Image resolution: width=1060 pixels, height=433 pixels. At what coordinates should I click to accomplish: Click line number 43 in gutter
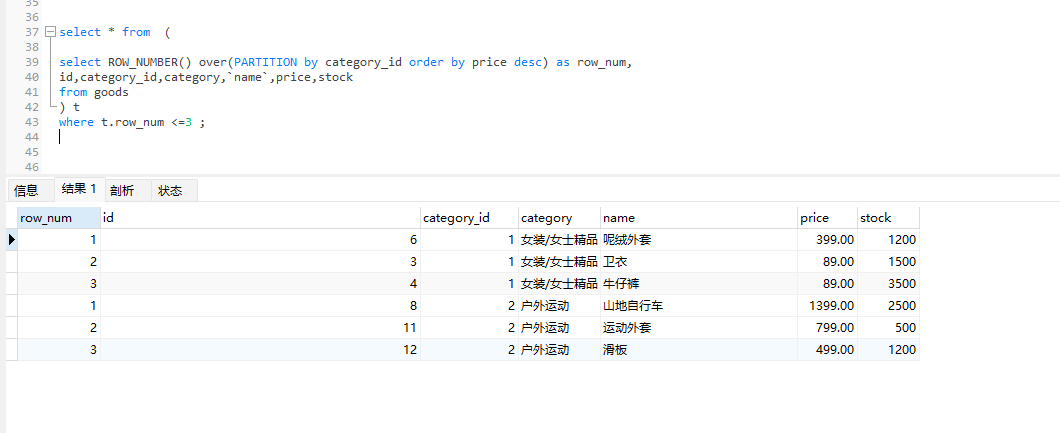(32, 122)
